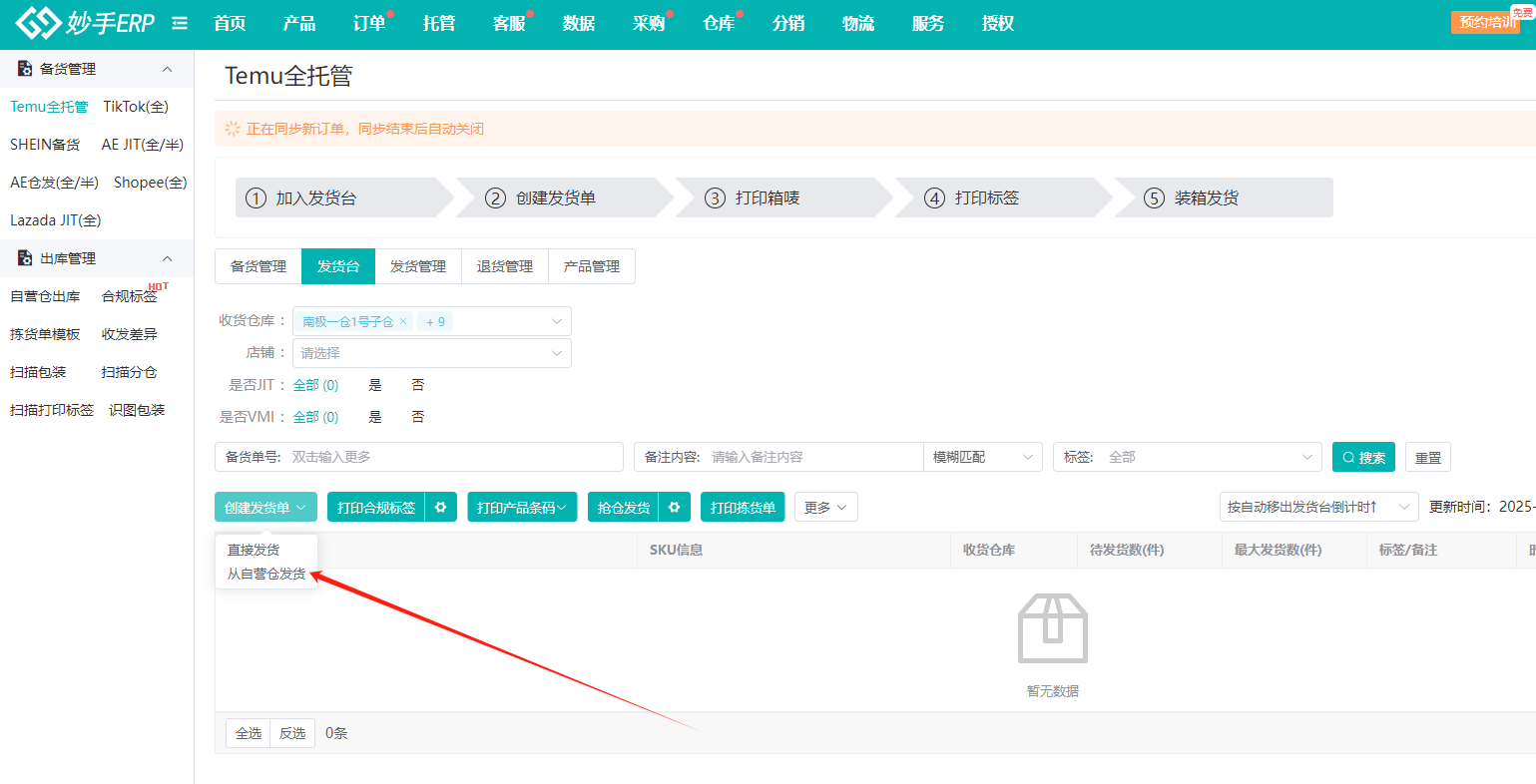The width and height of the screenshot is (1536, 784).
Task: Open settings gear next to 拾仓发货
Action: (x=675, y=507)
